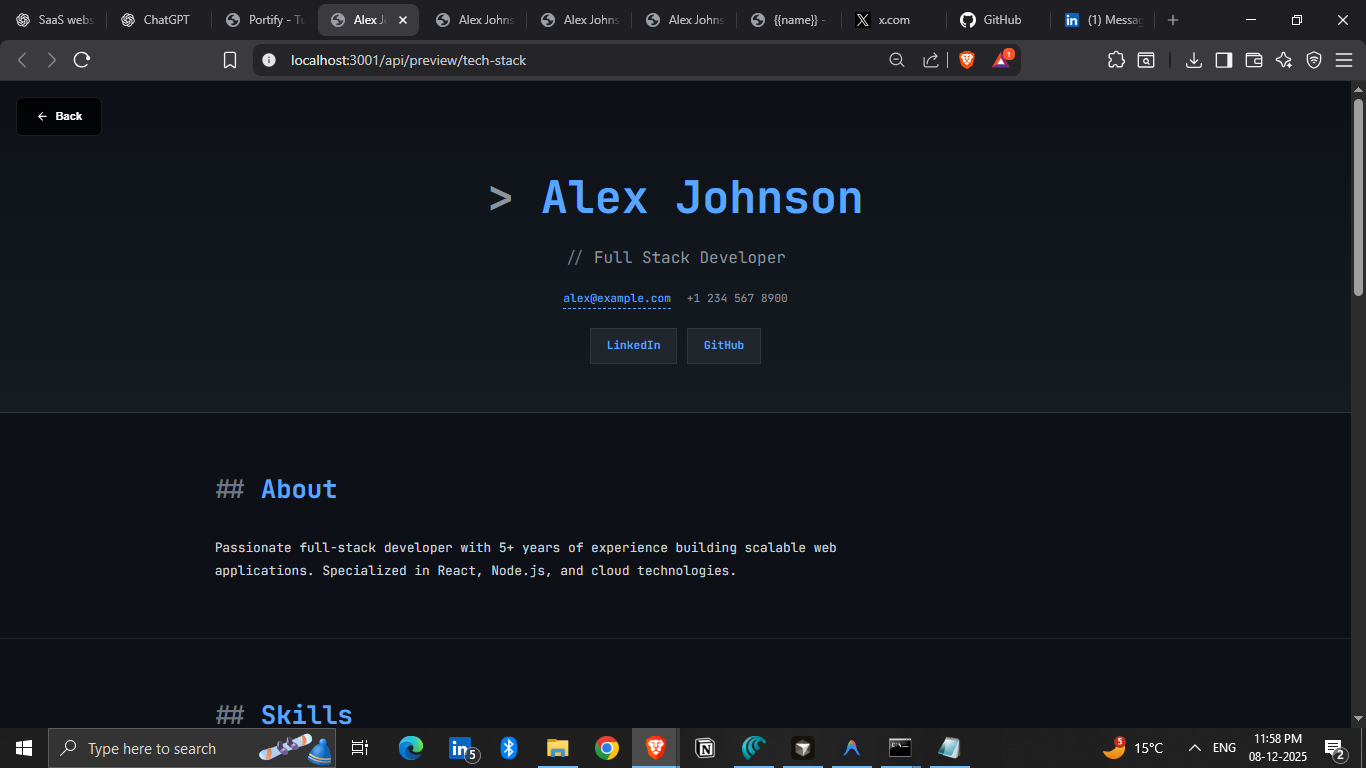Open the Brave Rewards triangle icon
The image size is (1366, 768).
(1001, 60)
